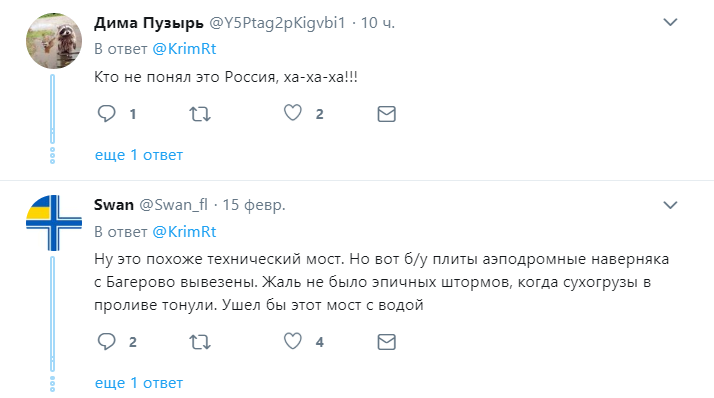This screenshot has width=714, height=398.
Task: Open Swan's flag avatar
Action: coord(54,223)
